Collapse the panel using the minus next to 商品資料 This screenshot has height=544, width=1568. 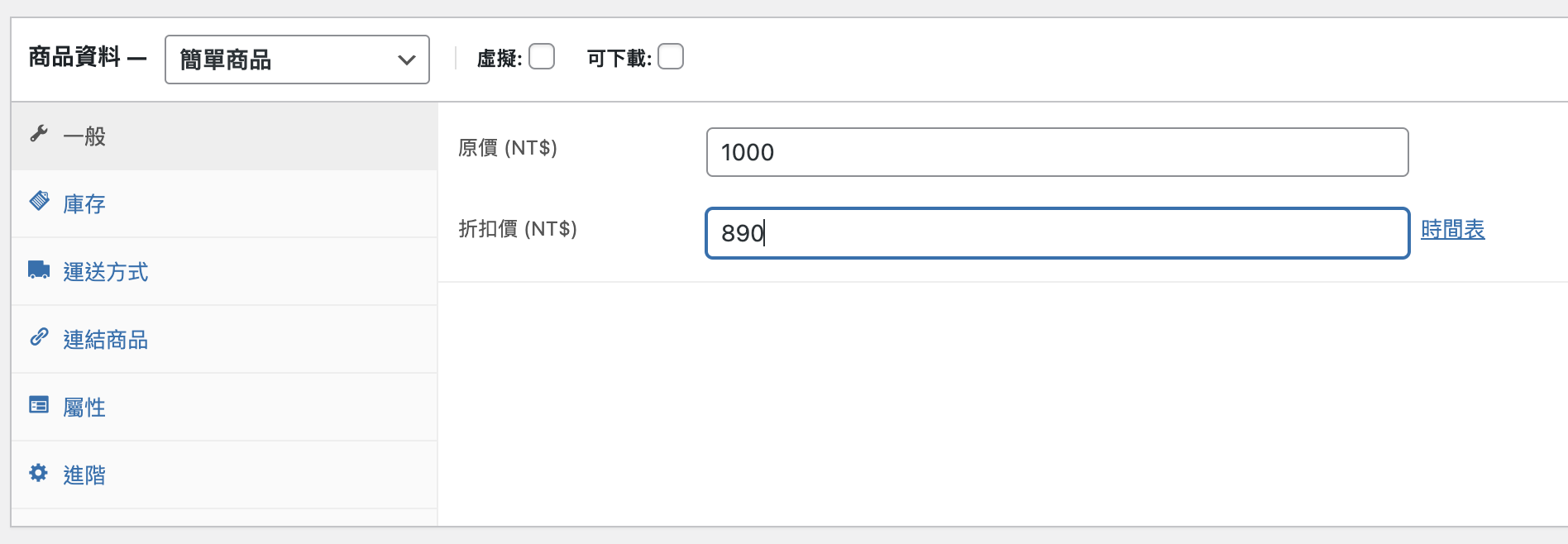pos(137,57)
